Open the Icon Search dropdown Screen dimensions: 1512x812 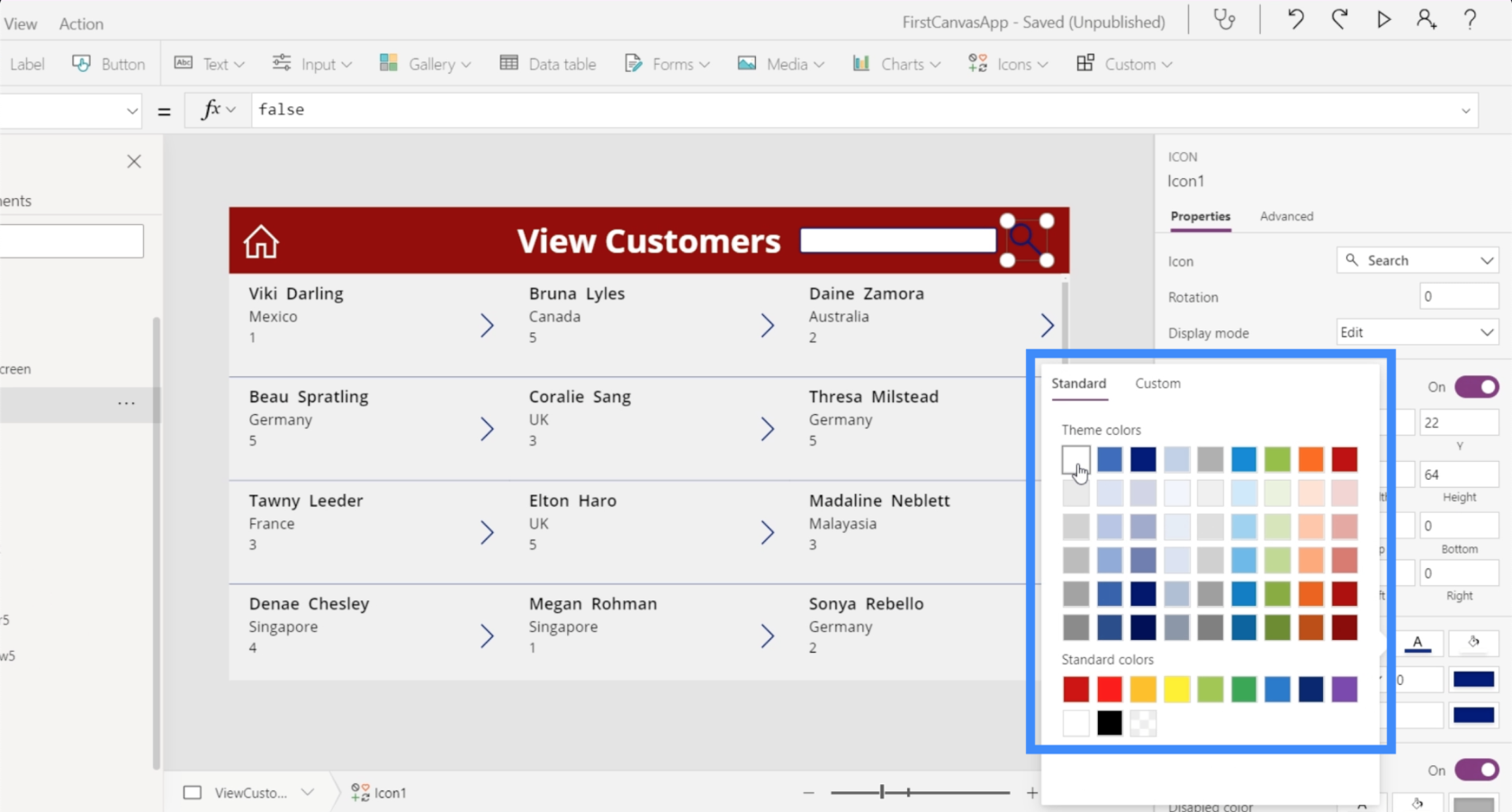[x=1417, y=260]
